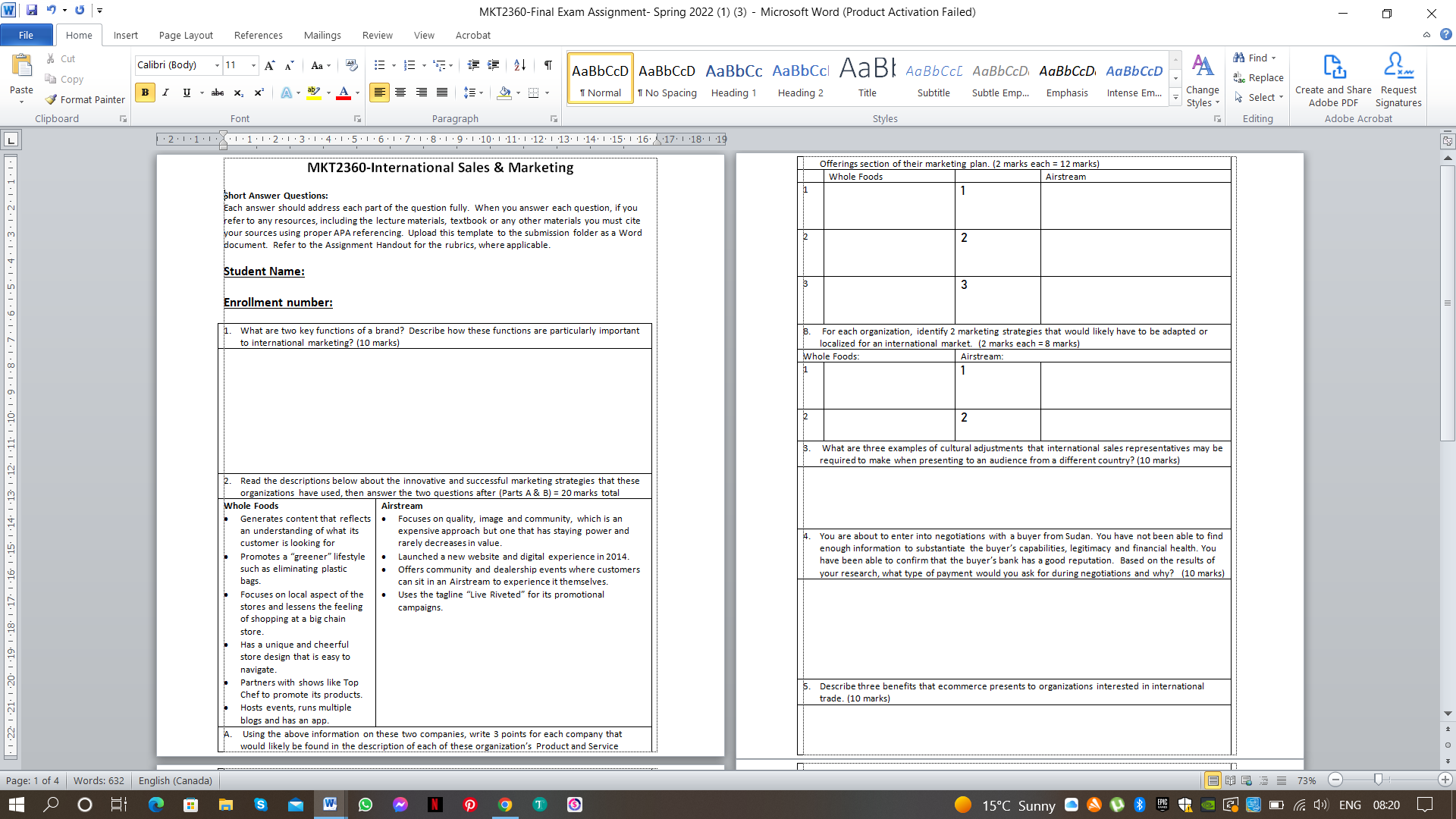Align text to center
Screen dimensions: 1456x819
[400, 93]
